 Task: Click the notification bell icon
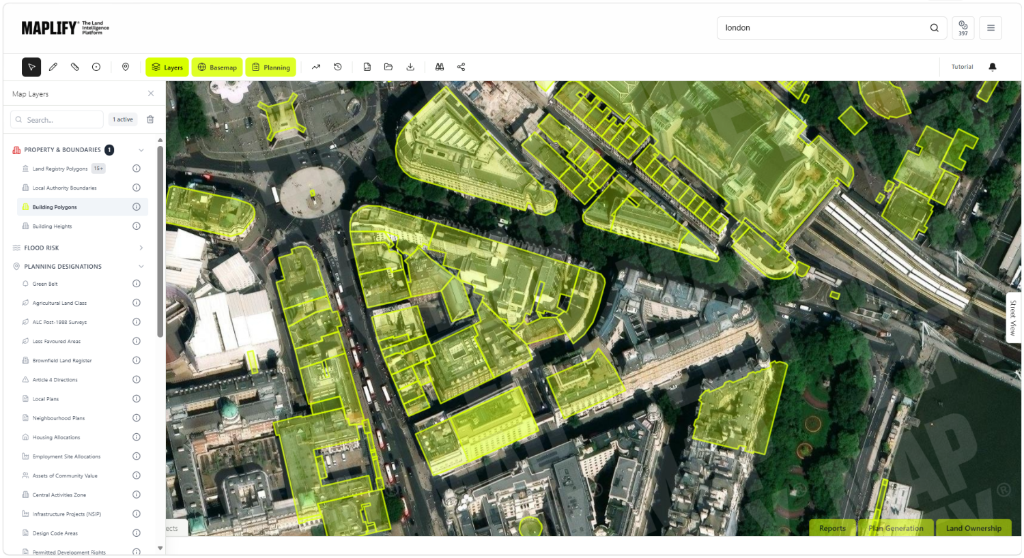click(x=993, y=67)
